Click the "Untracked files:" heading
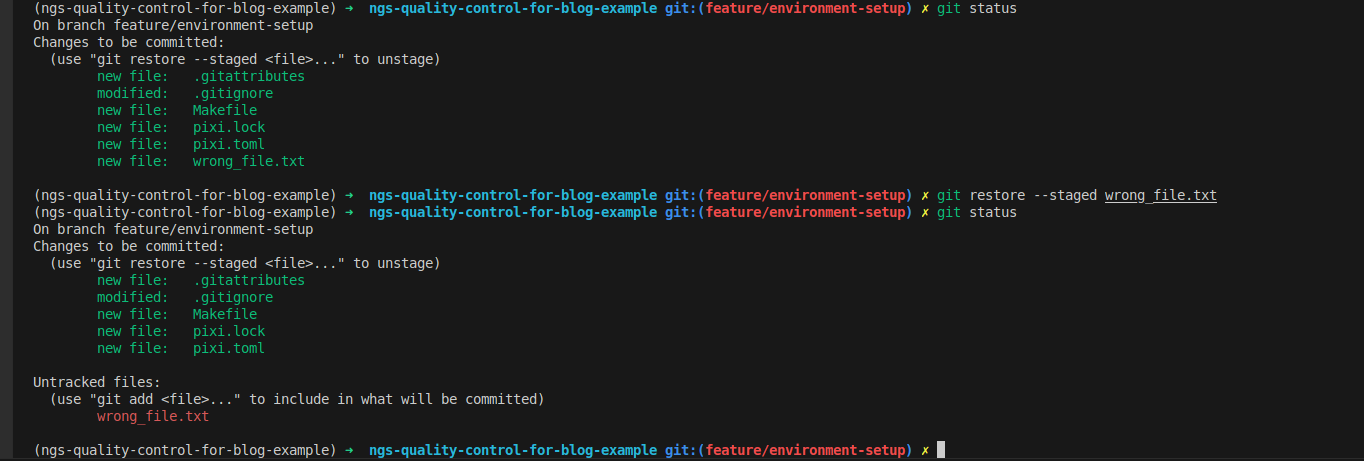 [97, 382]
